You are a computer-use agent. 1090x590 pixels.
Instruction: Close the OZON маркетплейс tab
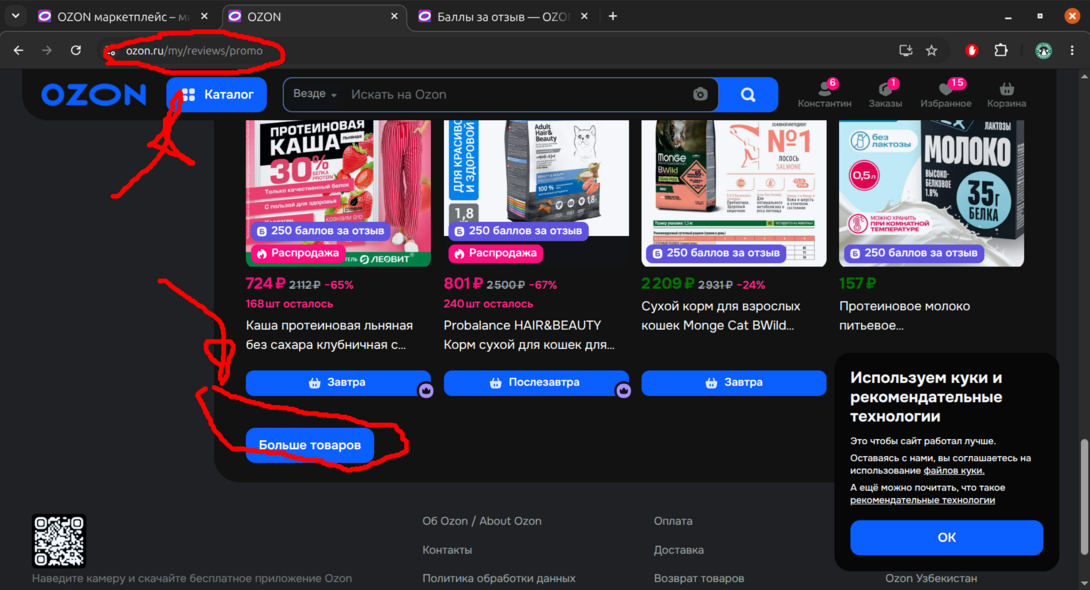[x=204, y=16]
